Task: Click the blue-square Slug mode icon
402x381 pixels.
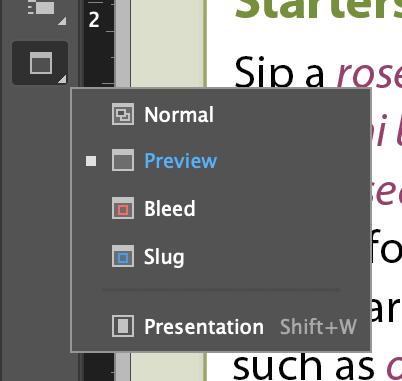Action: tap(123, 256)
